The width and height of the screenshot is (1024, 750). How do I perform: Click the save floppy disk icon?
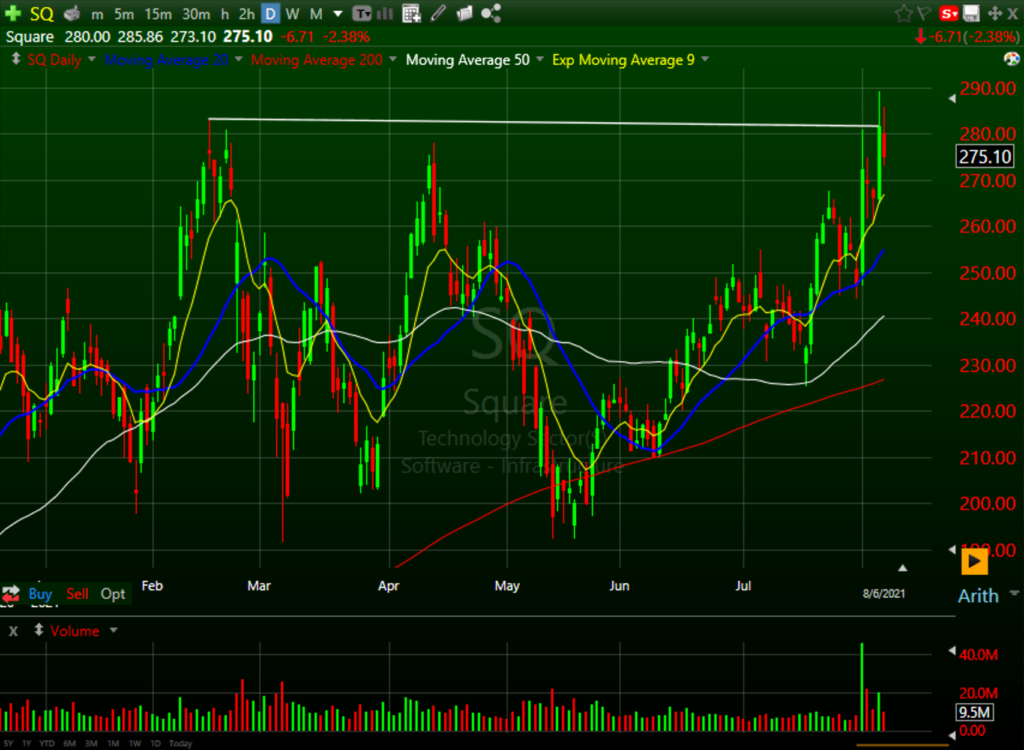tap(971, 13)
